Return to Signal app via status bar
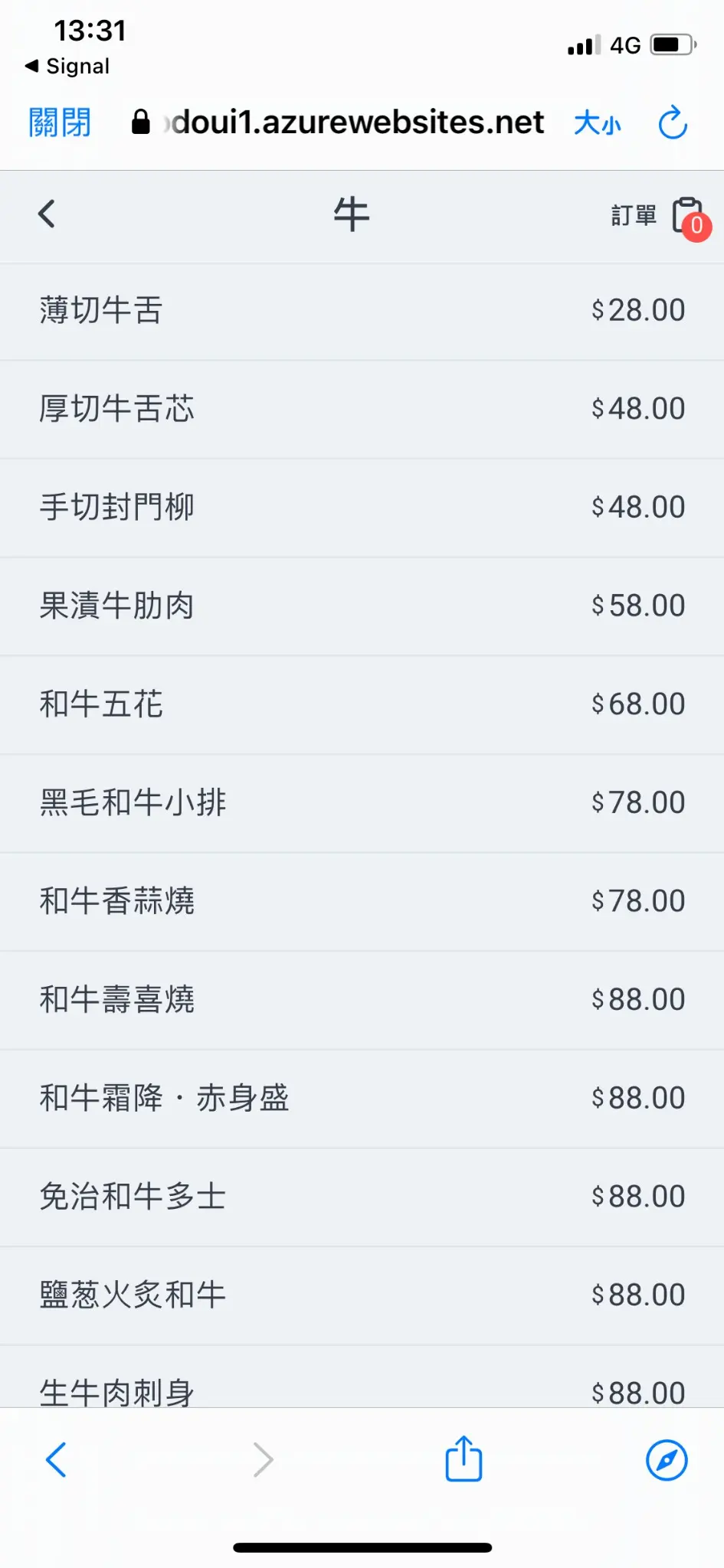Image resolution: width=724 pixels, height=1568 pixels. click(x=67, y=67)
